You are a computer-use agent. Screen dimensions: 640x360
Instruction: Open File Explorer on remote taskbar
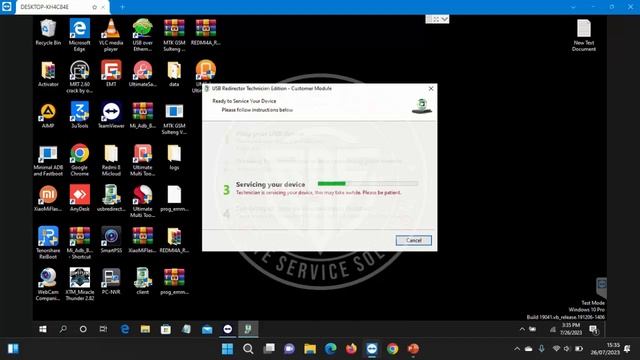[145, 329]
